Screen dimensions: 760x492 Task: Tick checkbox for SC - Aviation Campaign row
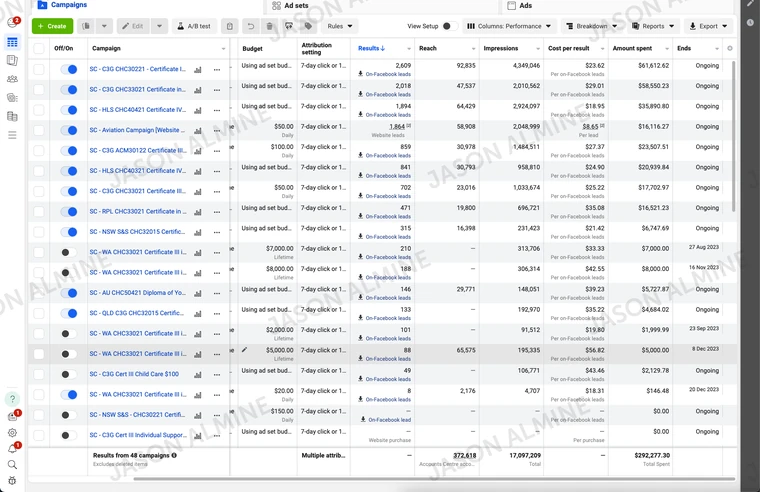(x=39, y=130)
